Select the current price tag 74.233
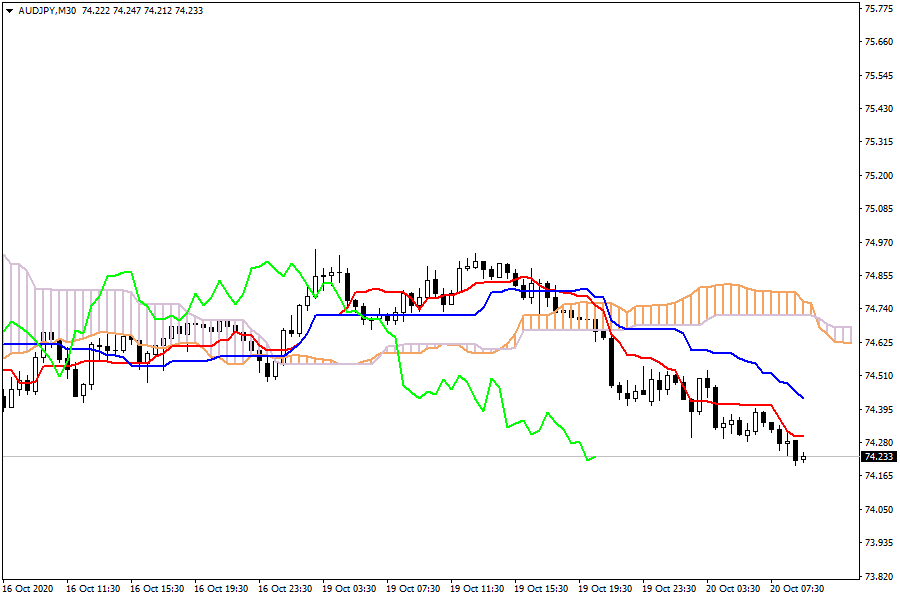 (x=879, y=457)
